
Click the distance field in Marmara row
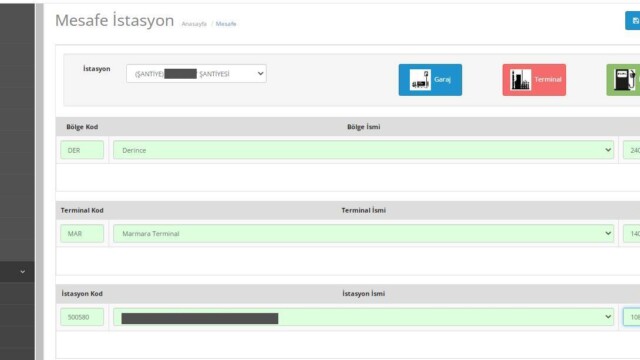click(631, 233)
